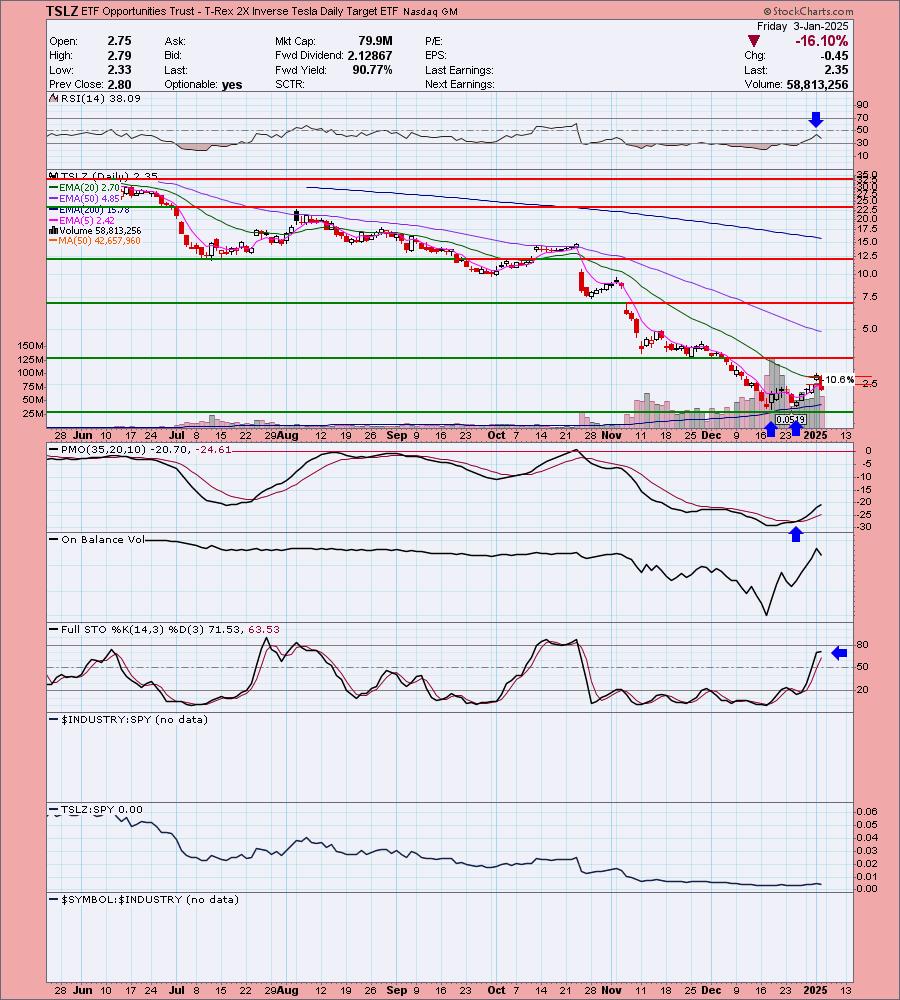
Task: Click the 0.0519 value box near volume
Action: [790, 420]
